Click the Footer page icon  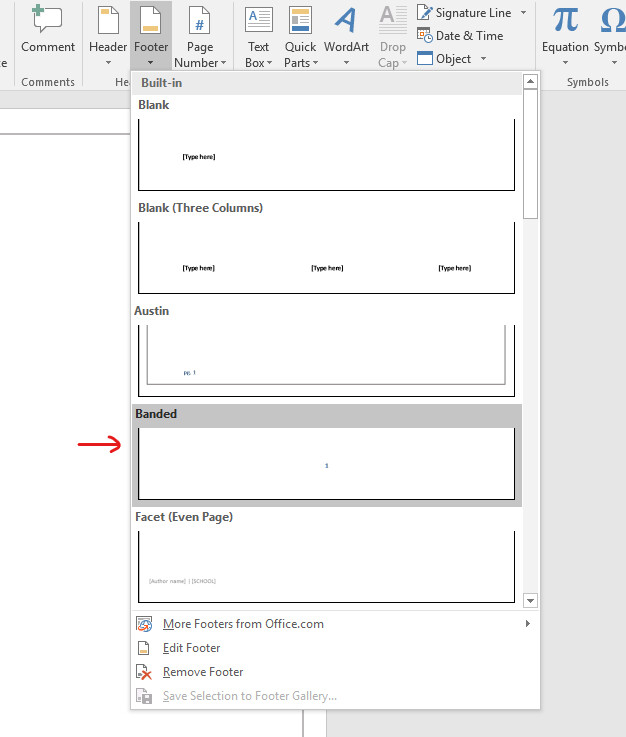tap(151, 20)
